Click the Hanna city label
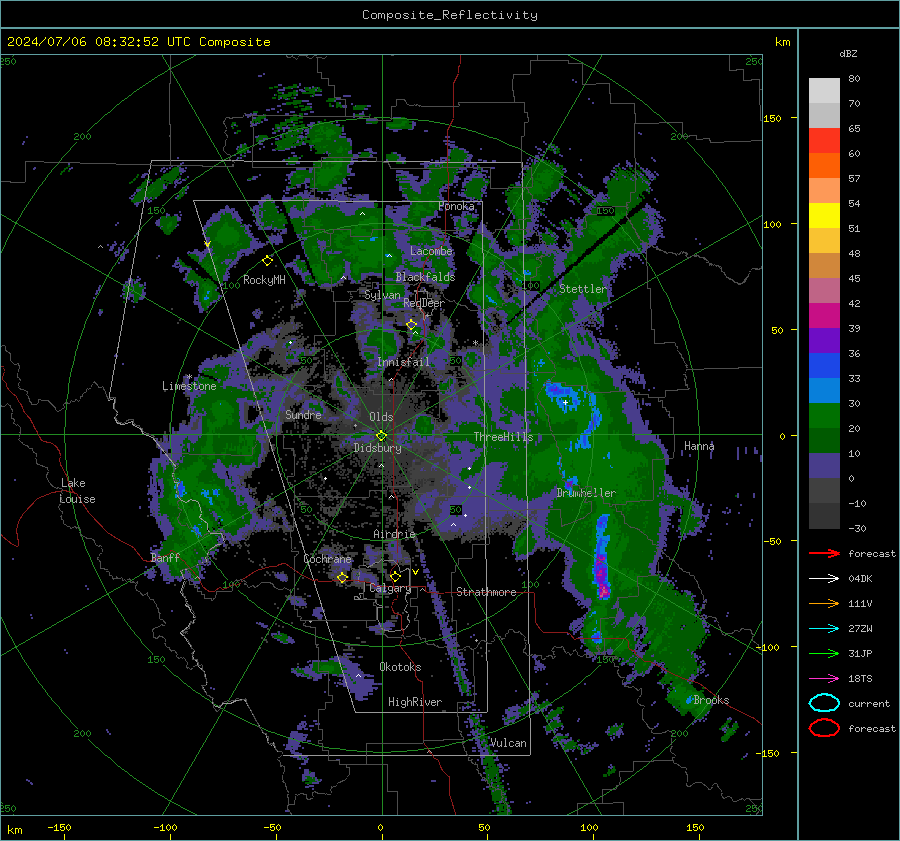Image resolution: width=900 pixels, height=841 pixels. [699, 446]
